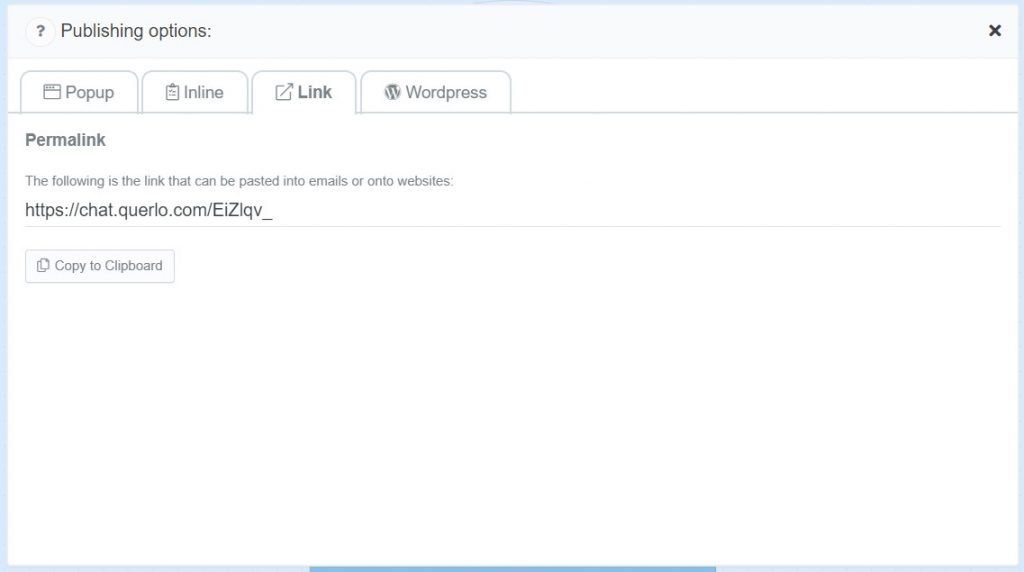
Task: Click the Permalink heading
Action: click(65, 140)
